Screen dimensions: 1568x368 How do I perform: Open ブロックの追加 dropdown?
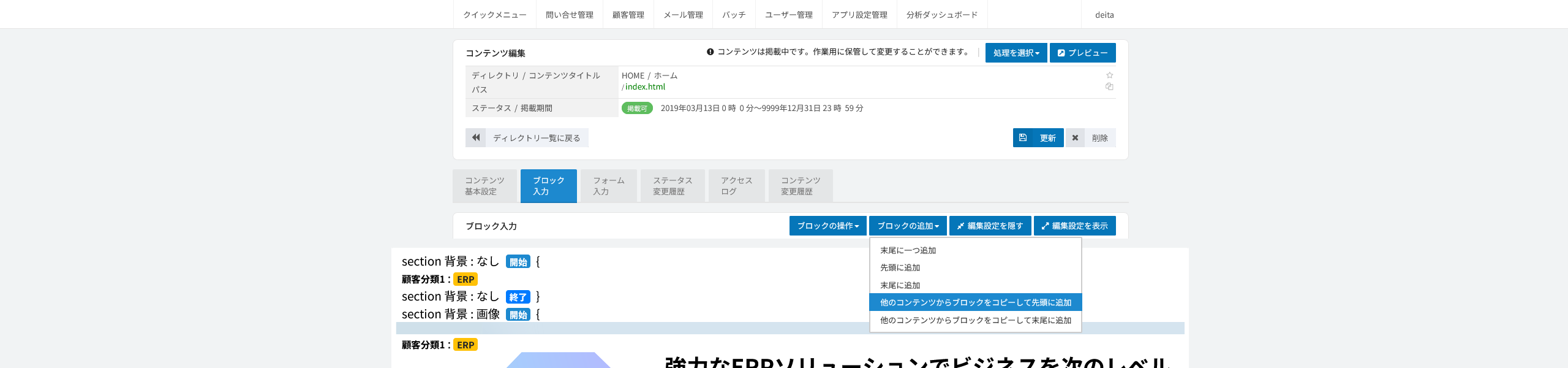(x=908, y=226)
